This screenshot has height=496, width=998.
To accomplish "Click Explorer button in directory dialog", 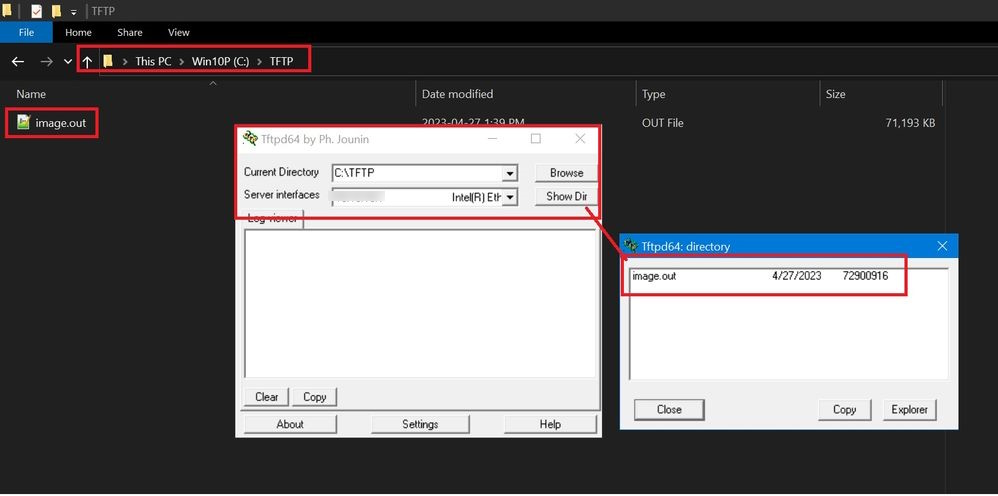I will tap(910, 409).
